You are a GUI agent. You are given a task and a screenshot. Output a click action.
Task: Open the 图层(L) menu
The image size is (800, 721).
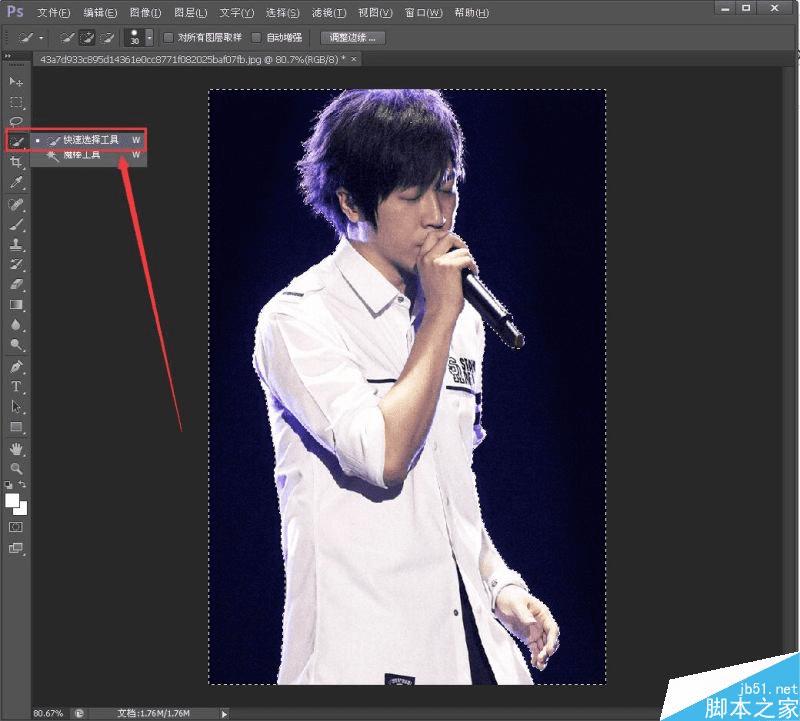[x=190, y=13]
